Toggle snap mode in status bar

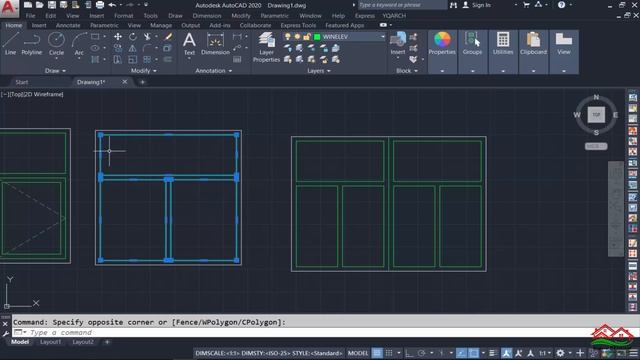(389, 353)
